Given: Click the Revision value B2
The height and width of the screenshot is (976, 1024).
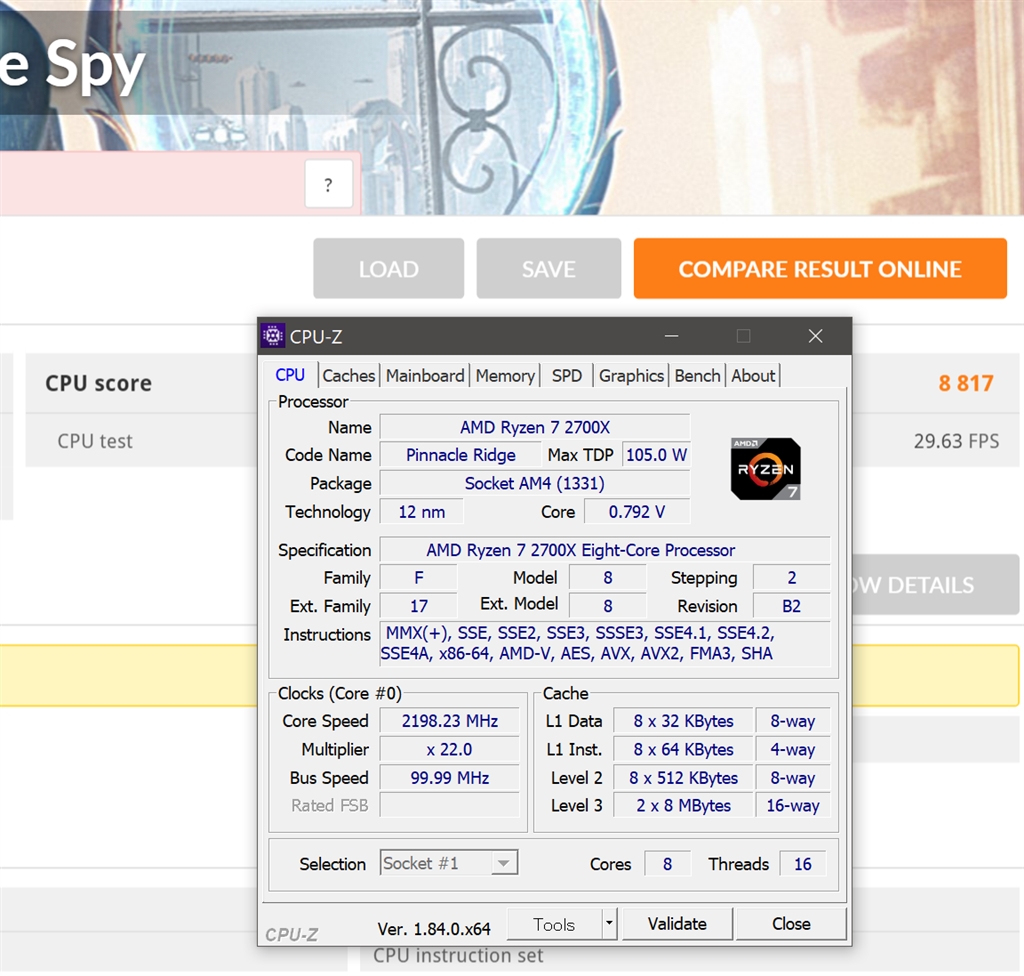Looking at the screenshot, I should pyautogui.click(x=792, y=606).
